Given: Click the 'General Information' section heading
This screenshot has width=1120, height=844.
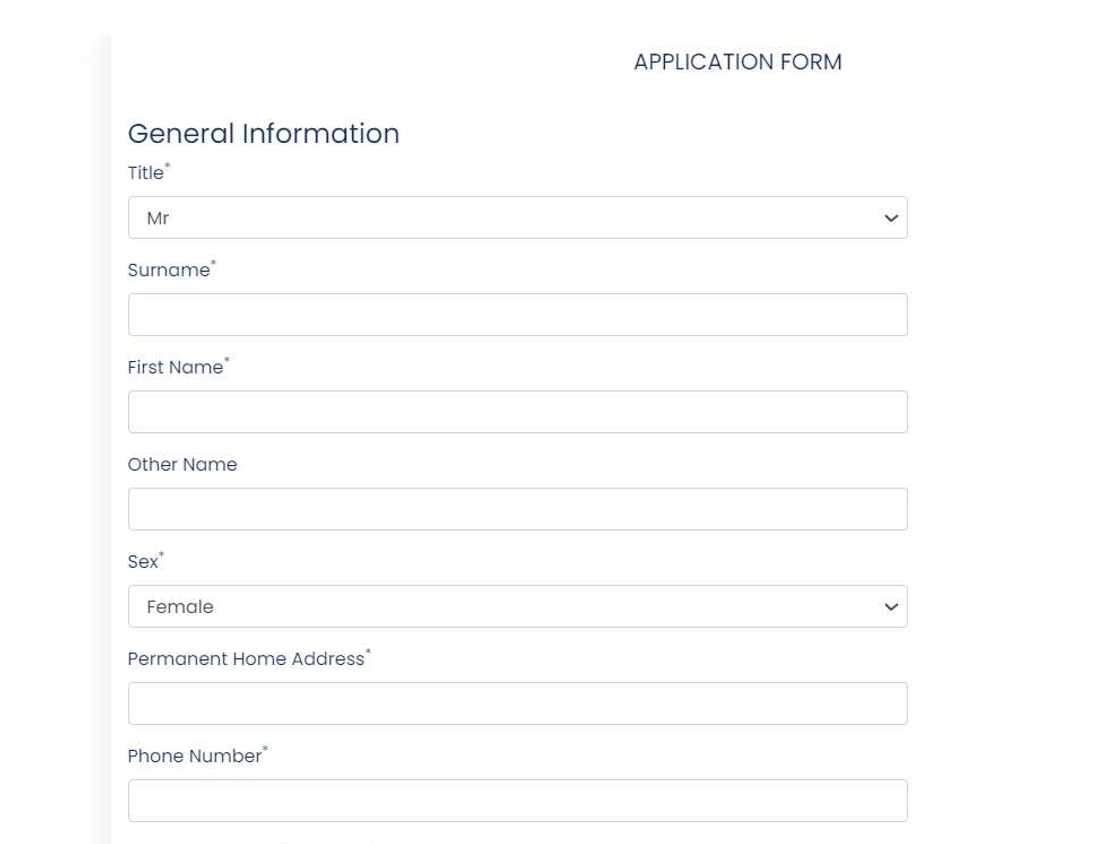Looking at the screenshot, I should pos(263,133).
